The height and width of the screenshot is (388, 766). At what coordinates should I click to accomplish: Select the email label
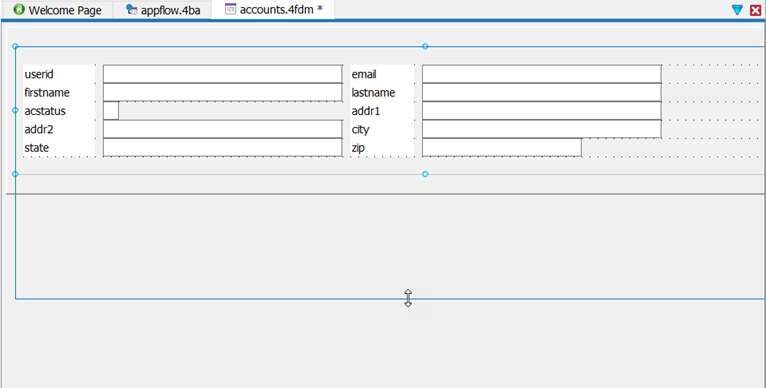[364, 74]
